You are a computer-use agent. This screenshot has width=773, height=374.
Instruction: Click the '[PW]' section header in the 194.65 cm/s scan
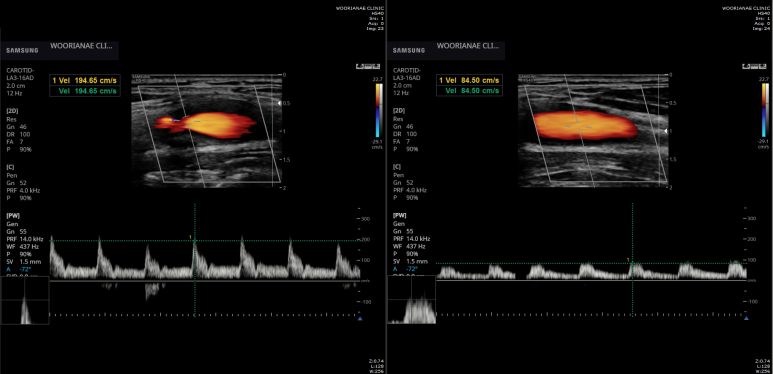(13, 215)
